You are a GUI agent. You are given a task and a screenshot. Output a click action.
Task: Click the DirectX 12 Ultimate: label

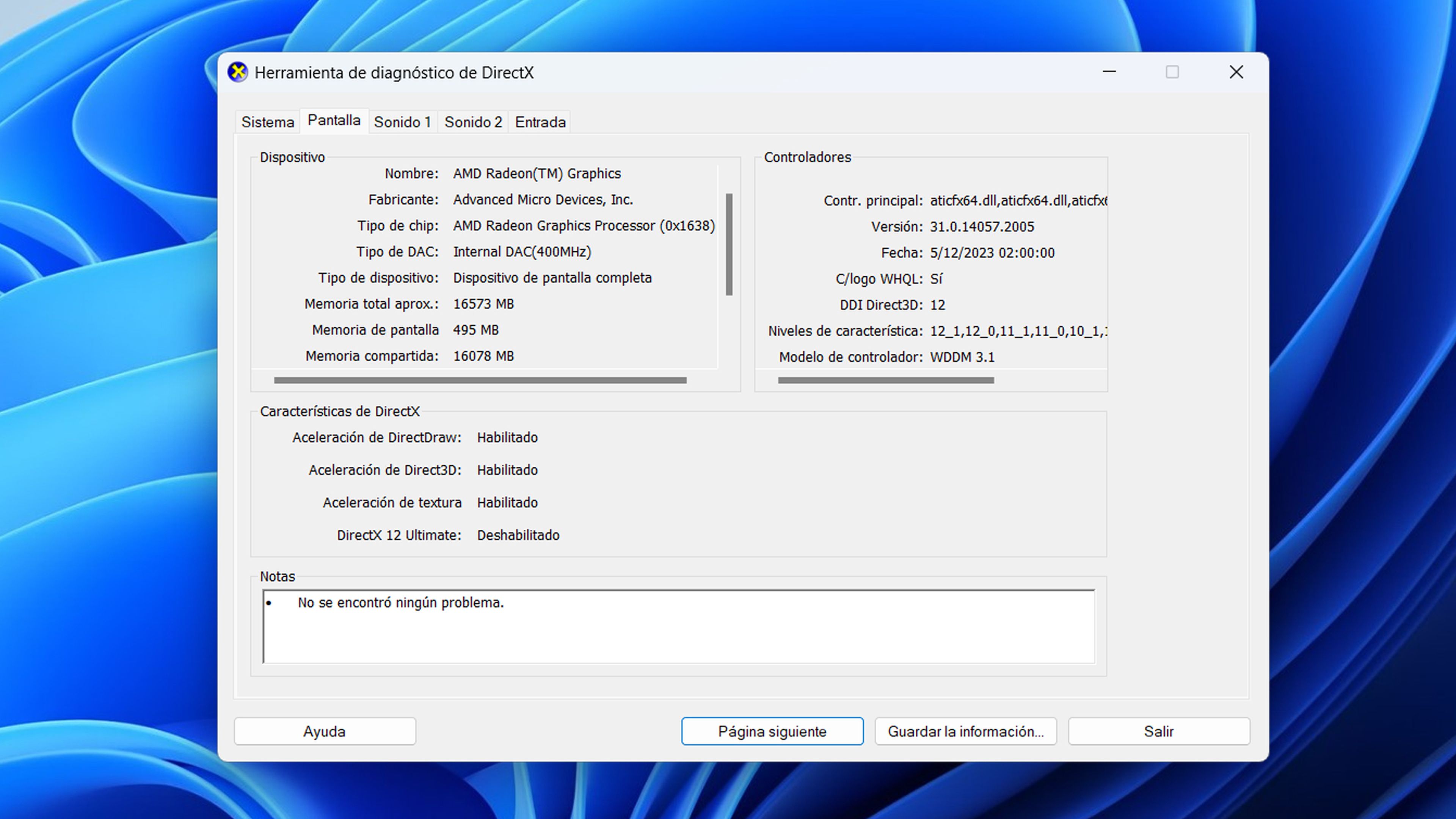click(x=399, y=535)
